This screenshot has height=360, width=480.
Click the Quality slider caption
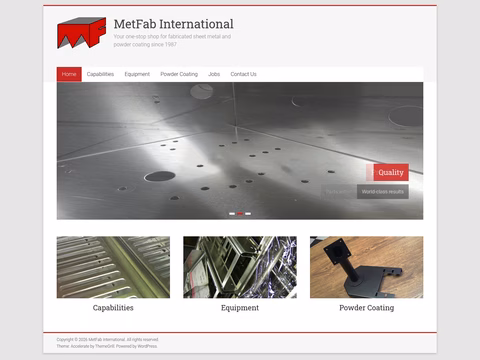pyautogui.click(x=391, y=172)
